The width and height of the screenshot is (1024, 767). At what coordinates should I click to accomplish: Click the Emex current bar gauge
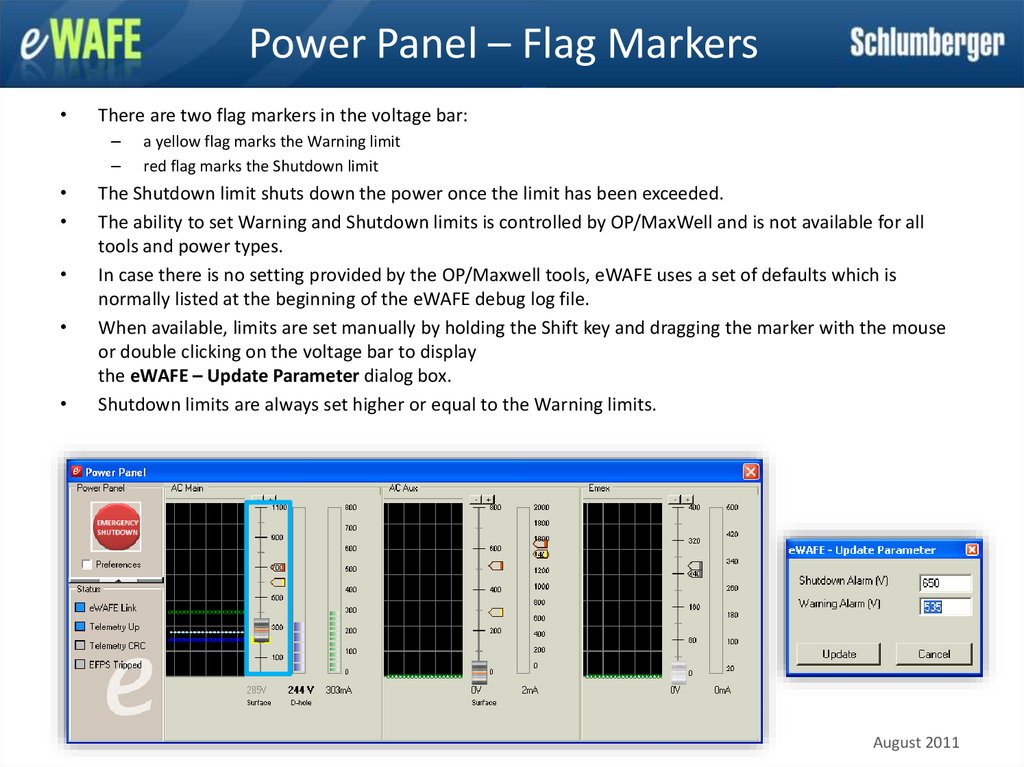click(716, 590)
